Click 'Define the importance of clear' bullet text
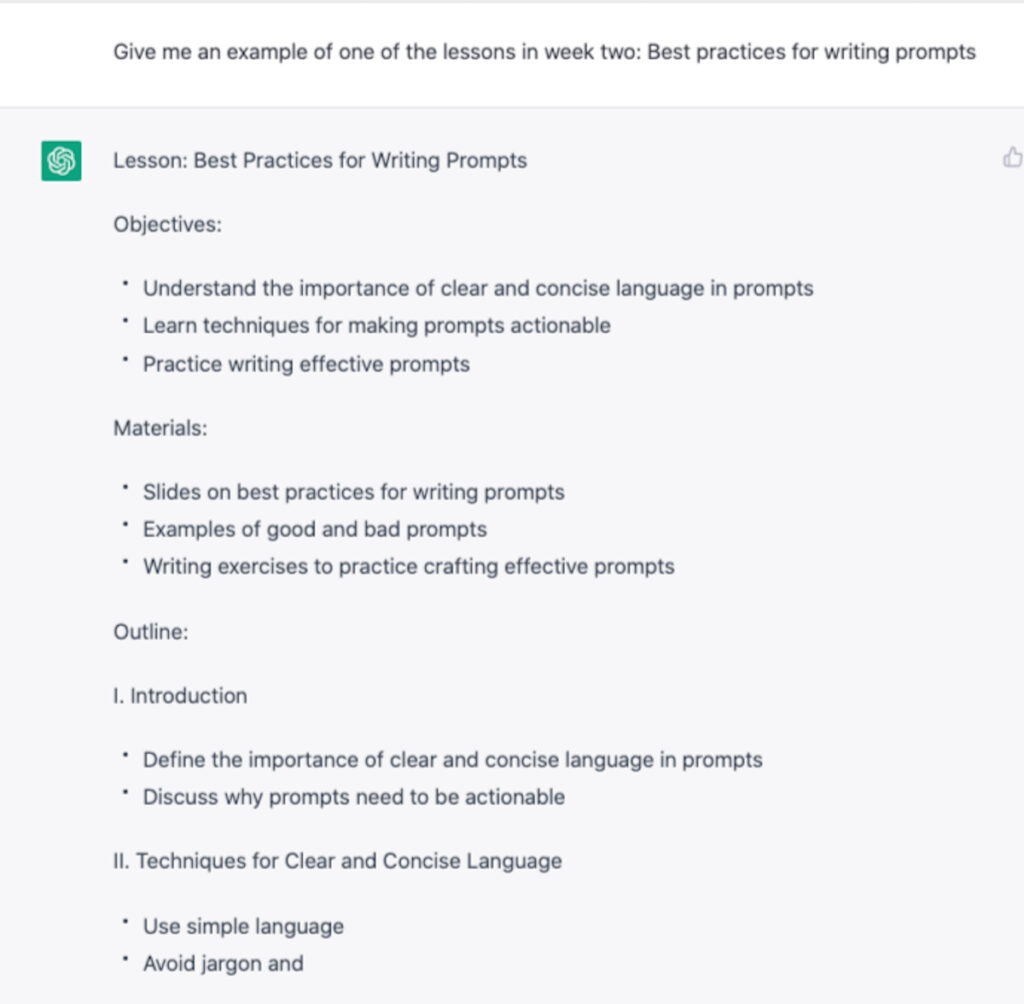 pos(452,760)
